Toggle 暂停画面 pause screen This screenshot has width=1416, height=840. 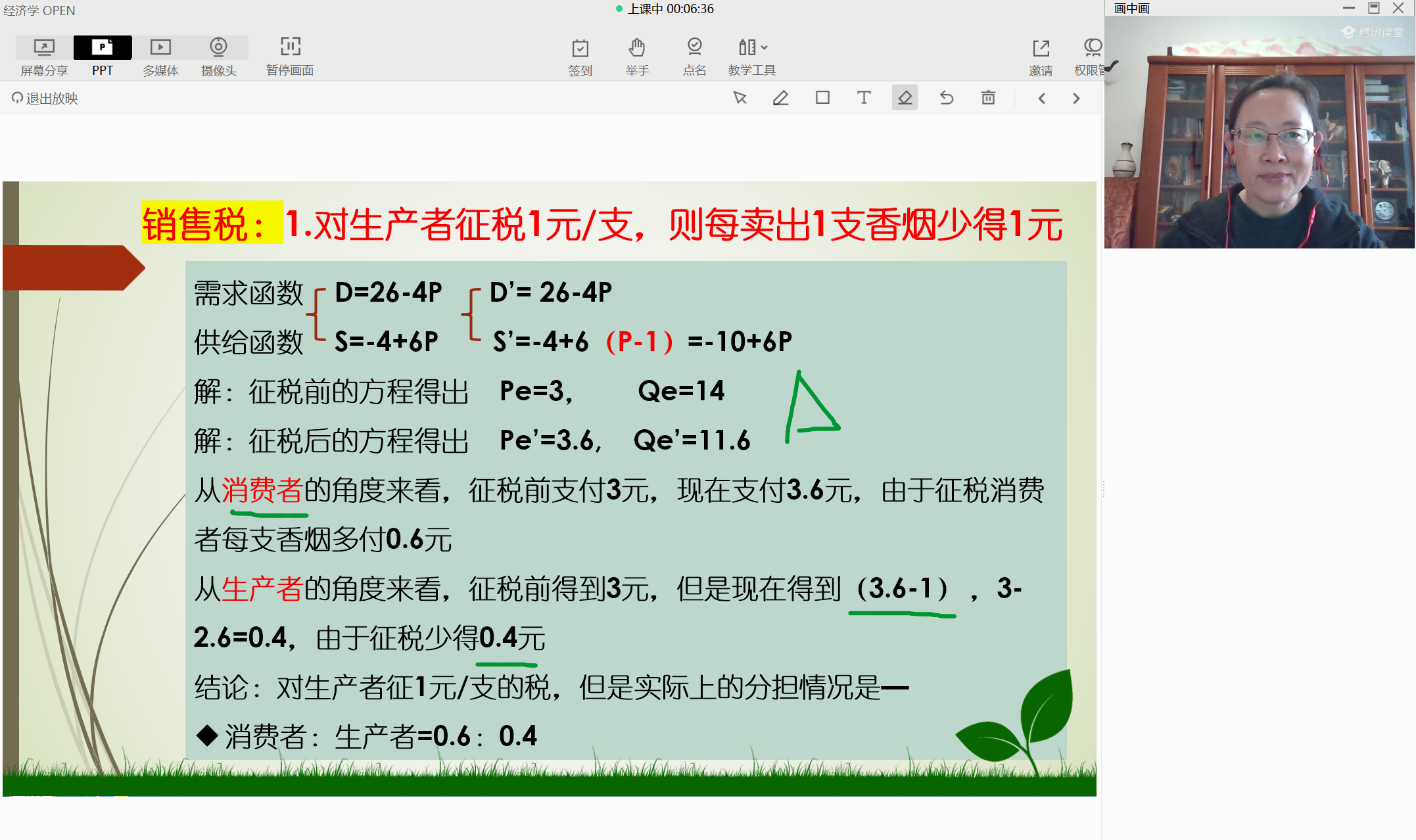[x=290, y=56]
